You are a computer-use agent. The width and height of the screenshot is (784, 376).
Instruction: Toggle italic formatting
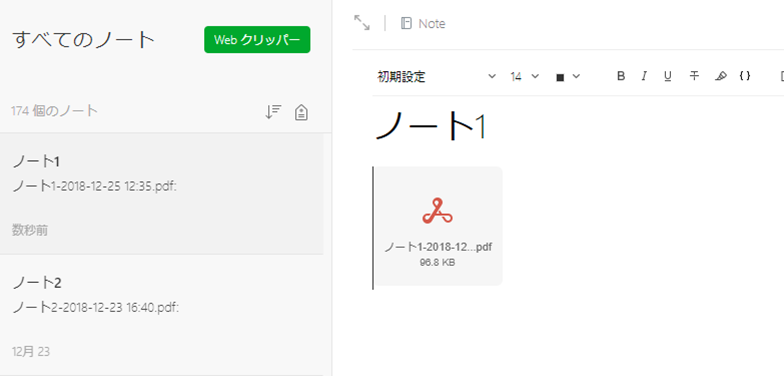644,76
